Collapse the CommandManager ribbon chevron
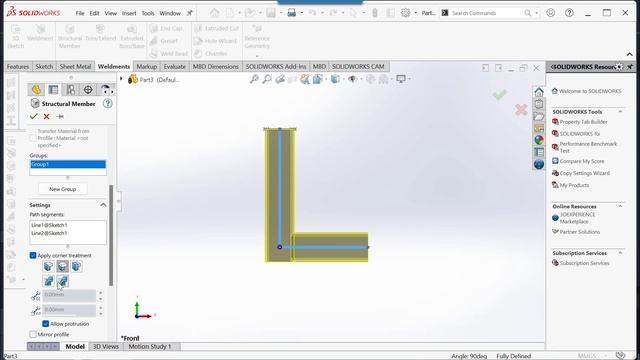This screenshot has width=640, height=360. (x=629, y=54)
